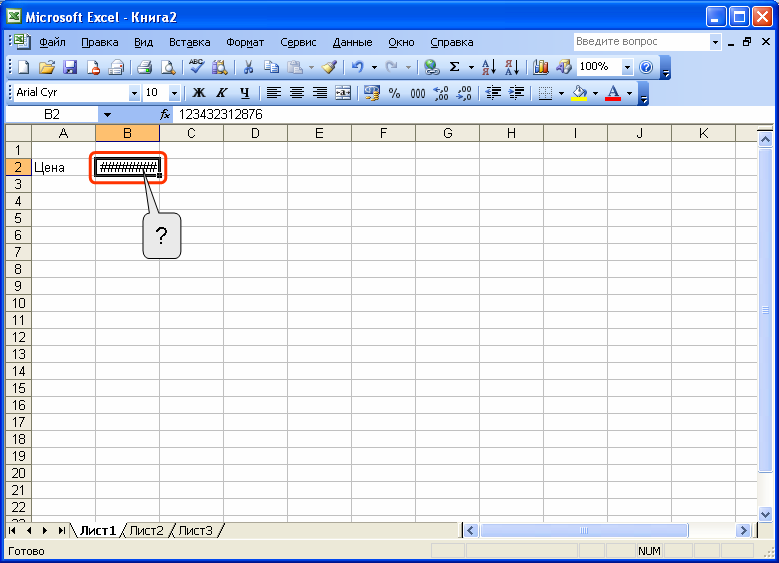Open the fill color palette dropdown
The height and width of the screenshot is (563, 779).
pyautogui.click(x=595, y=93)
